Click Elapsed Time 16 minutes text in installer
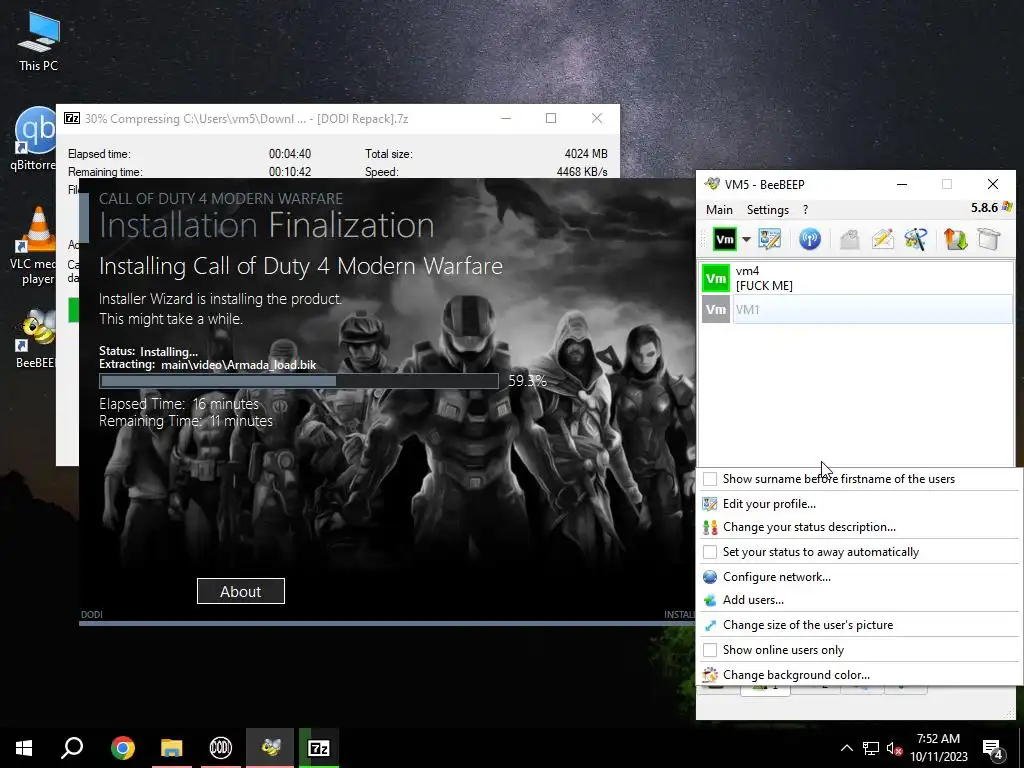The image size is (1024, 768). (x=179, y=404)
